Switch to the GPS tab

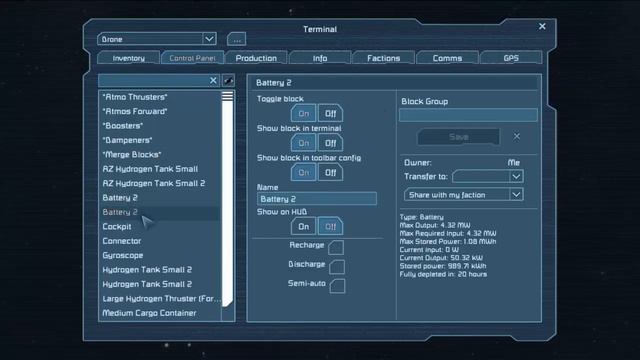pos(511,58)
